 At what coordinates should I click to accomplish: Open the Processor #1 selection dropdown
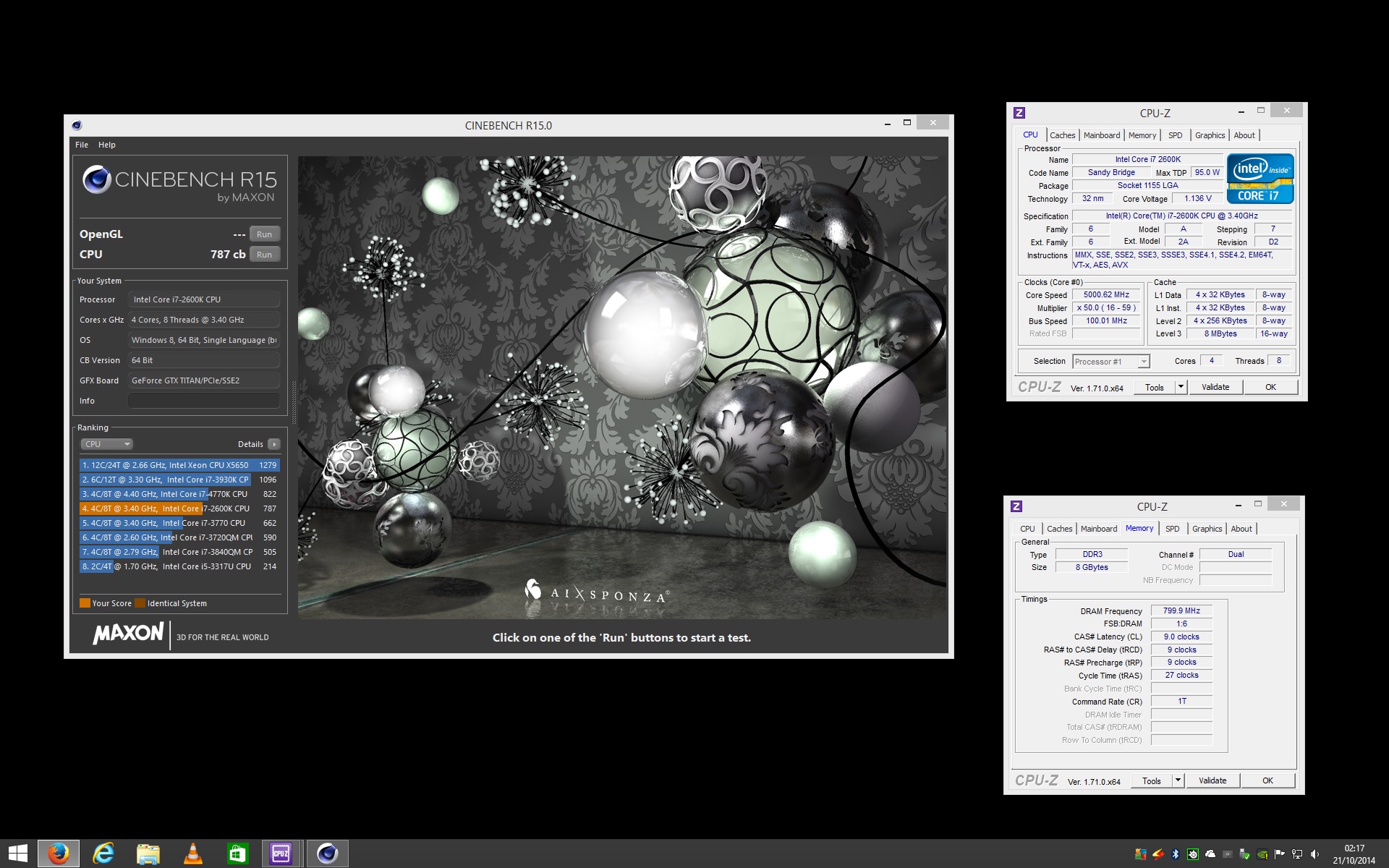click(1111, 362)
